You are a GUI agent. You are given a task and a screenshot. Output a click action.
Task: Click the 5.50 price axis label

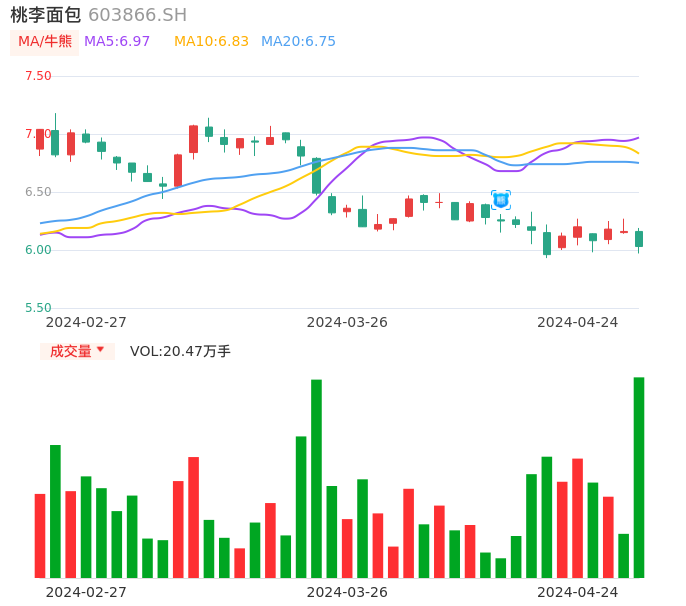(38, 308)
